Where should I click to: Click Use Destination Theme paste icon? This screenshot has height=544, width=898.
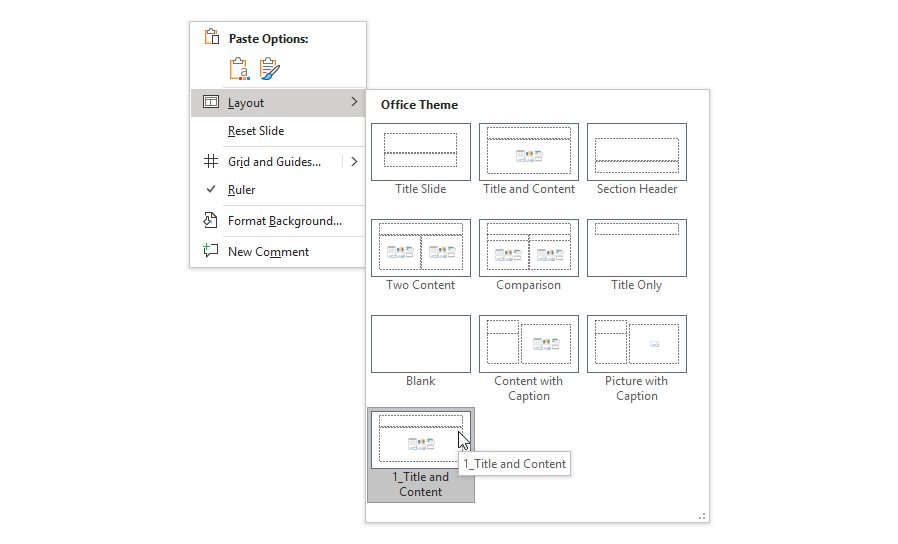pos(239,69)
